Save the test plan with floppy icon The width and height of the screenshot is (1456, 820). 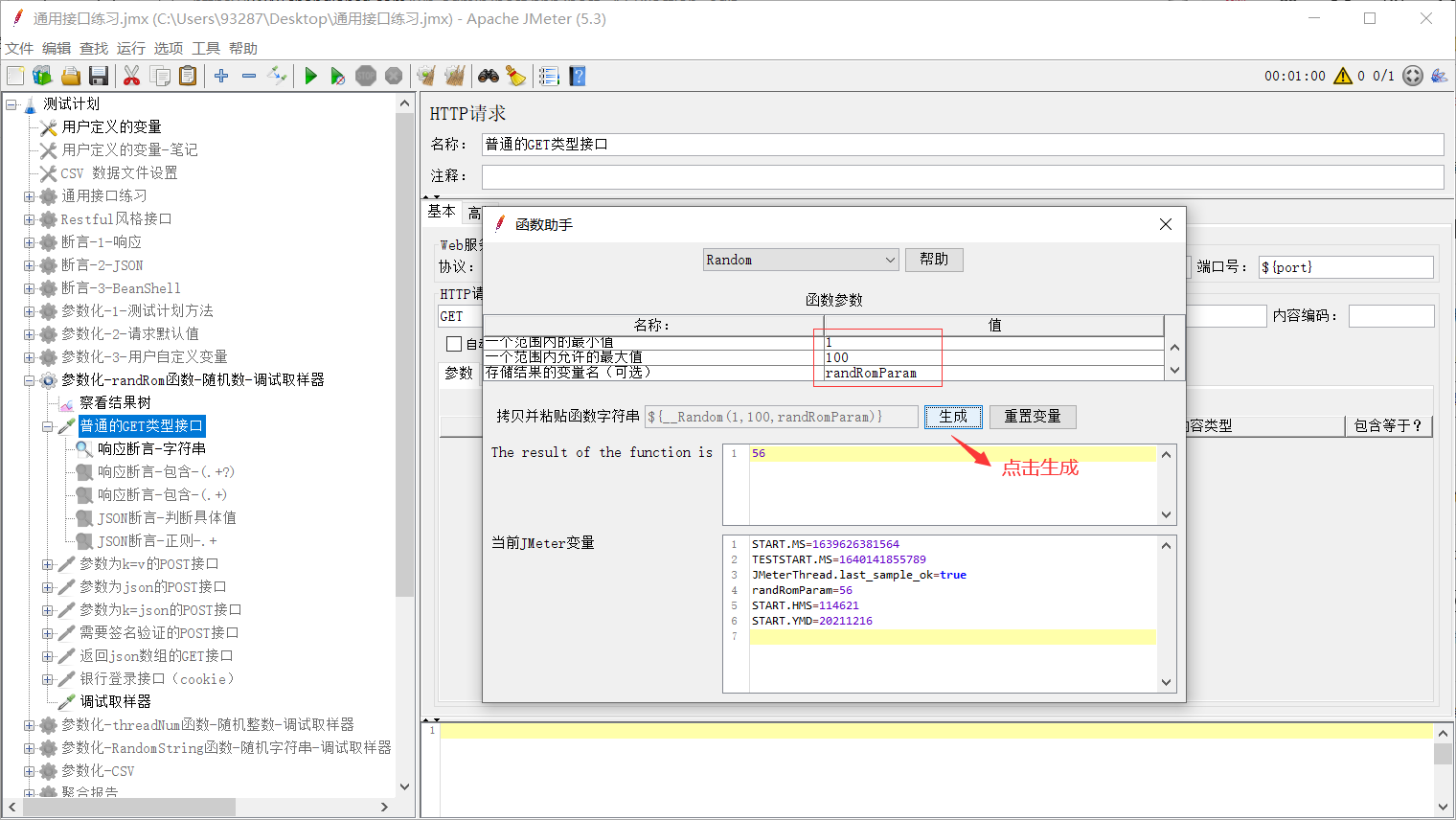(98, 76)
